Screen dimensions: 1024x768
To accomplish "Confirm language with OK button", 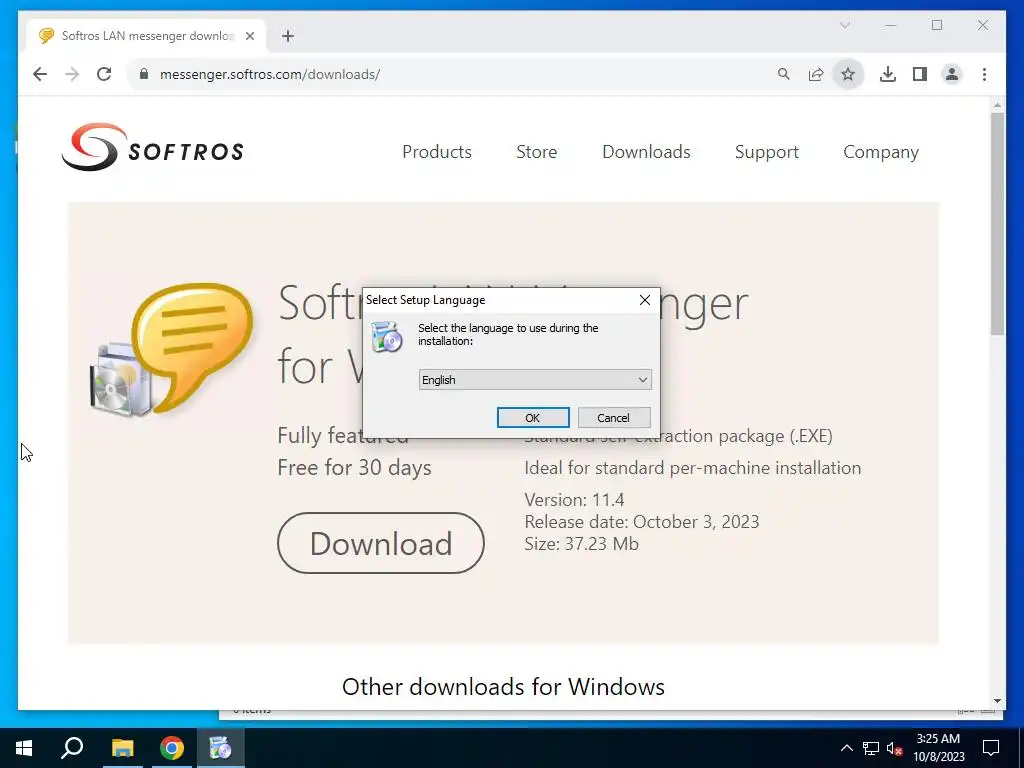I will (x=533, y=417).
